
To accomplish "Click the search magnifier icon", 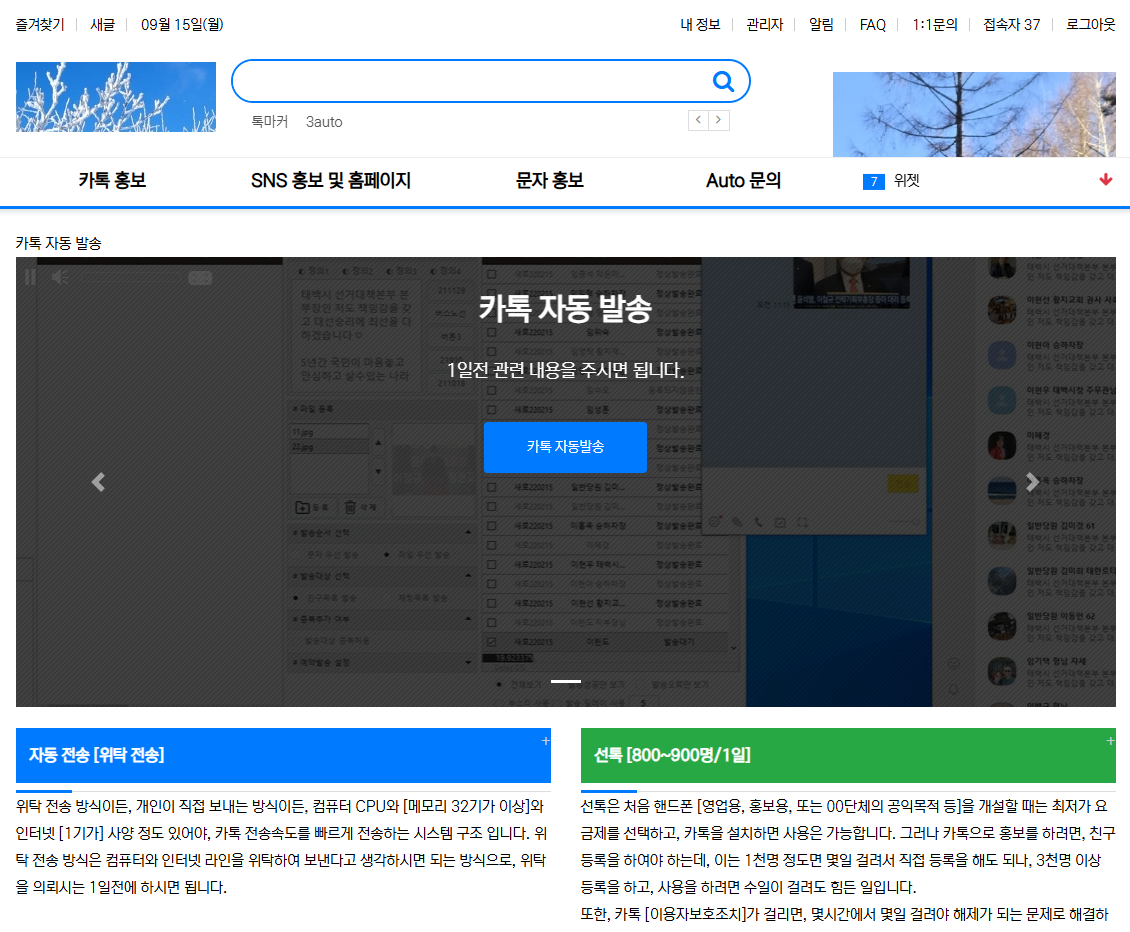I will pyautogui.click(x=723, y=81).
